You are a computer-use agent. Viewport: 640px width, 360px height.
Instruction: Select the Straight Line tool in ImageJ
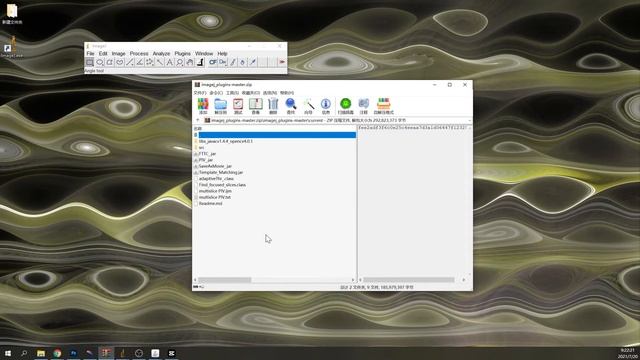(129, 62)
